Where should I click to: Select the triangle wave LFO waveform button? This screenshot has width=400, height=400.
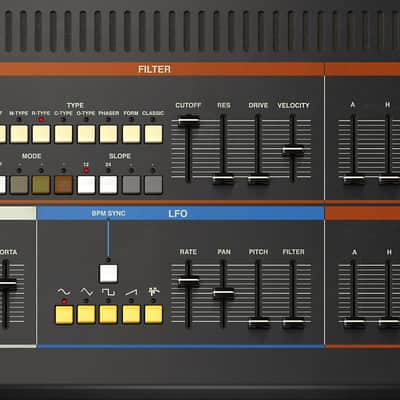point(86,315)
